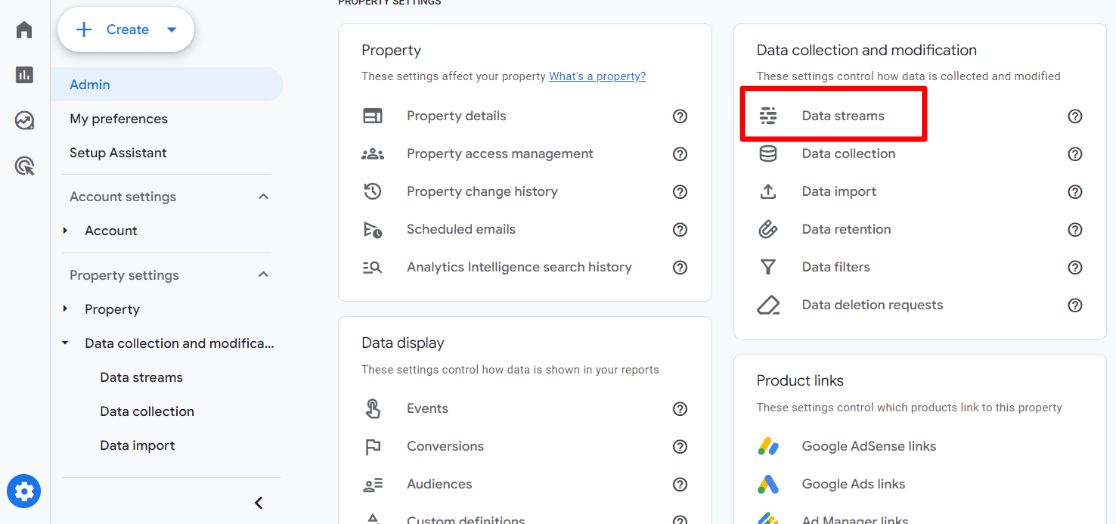This screenshot has width=1116, height=524.
Task: Click the Data collection database icon
Action: click(x=768, y=154)
